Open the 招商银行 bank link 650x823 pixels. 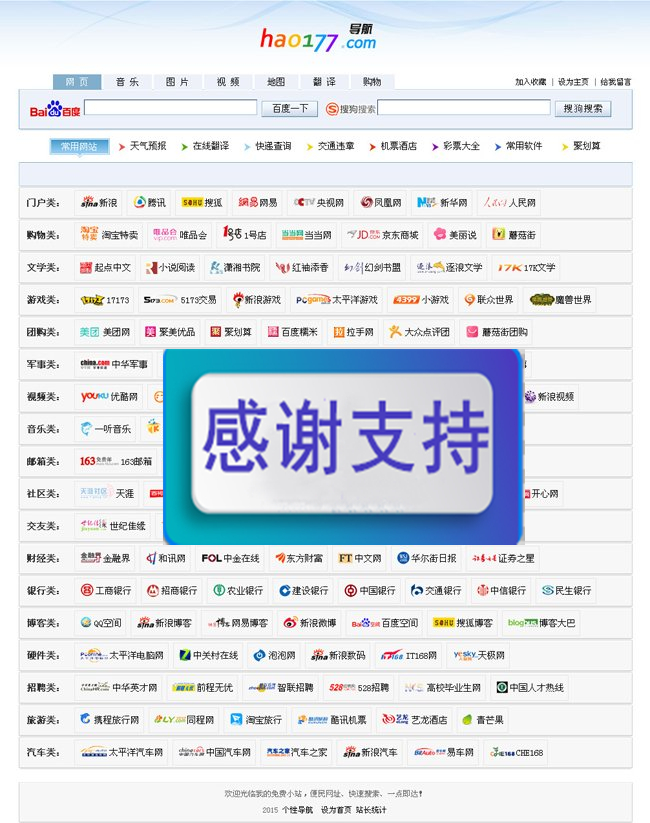(x=171, y=590)
